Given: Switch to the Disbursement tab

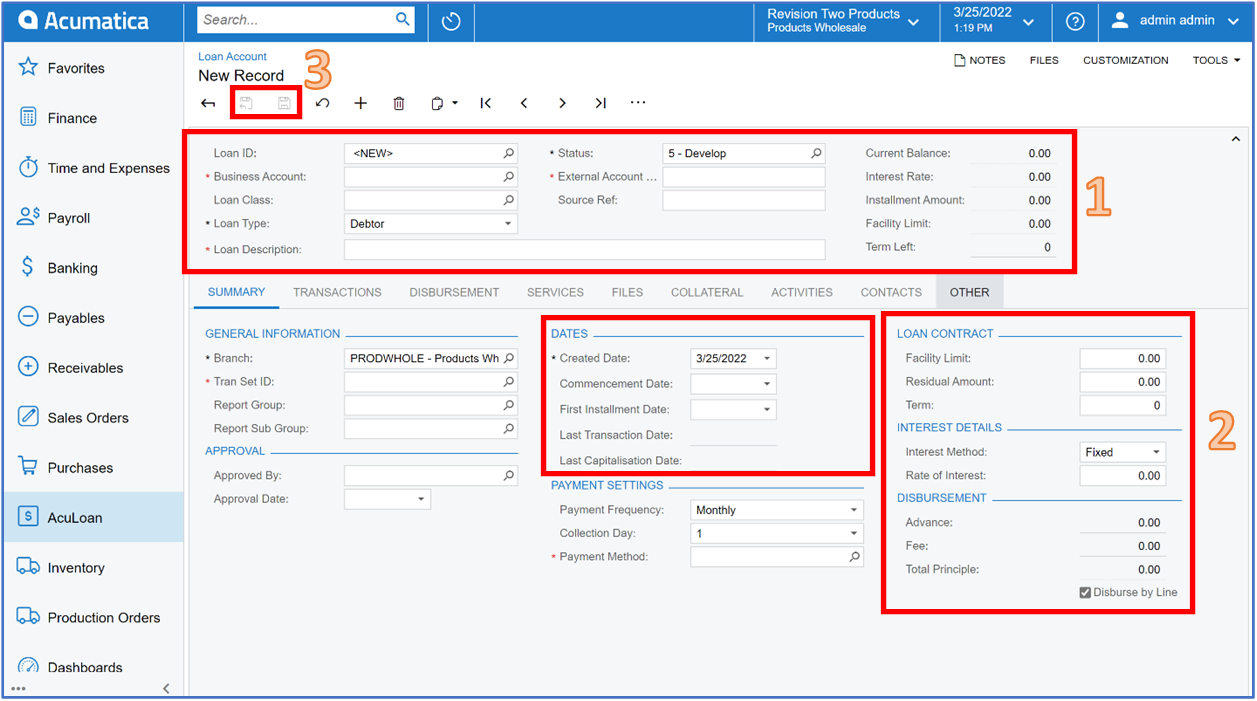Looking at the screenshot, I should [454, 293].
